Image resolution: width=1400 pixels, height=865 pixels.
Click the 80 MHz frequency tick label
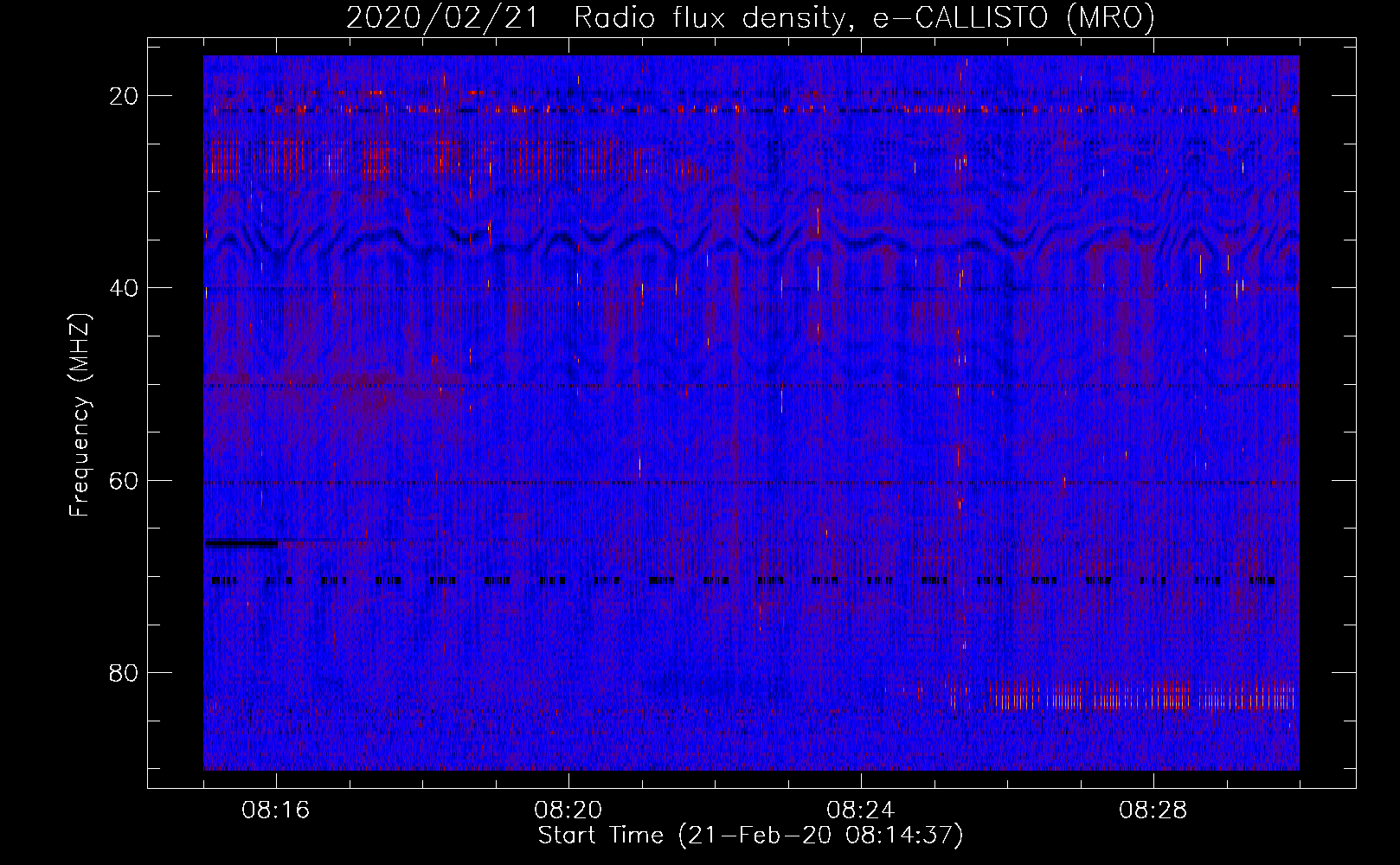[124, 673]
